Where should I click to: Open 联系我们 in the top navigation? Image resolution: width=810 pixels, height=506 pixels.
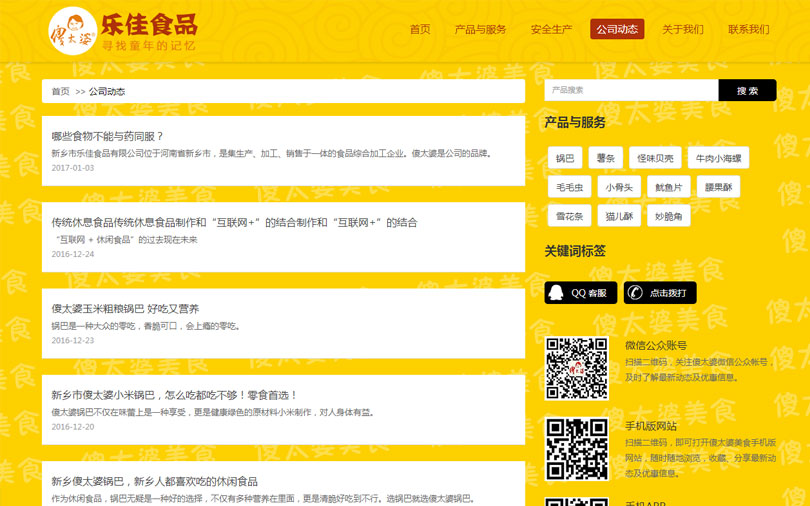(x=749, y=29)
